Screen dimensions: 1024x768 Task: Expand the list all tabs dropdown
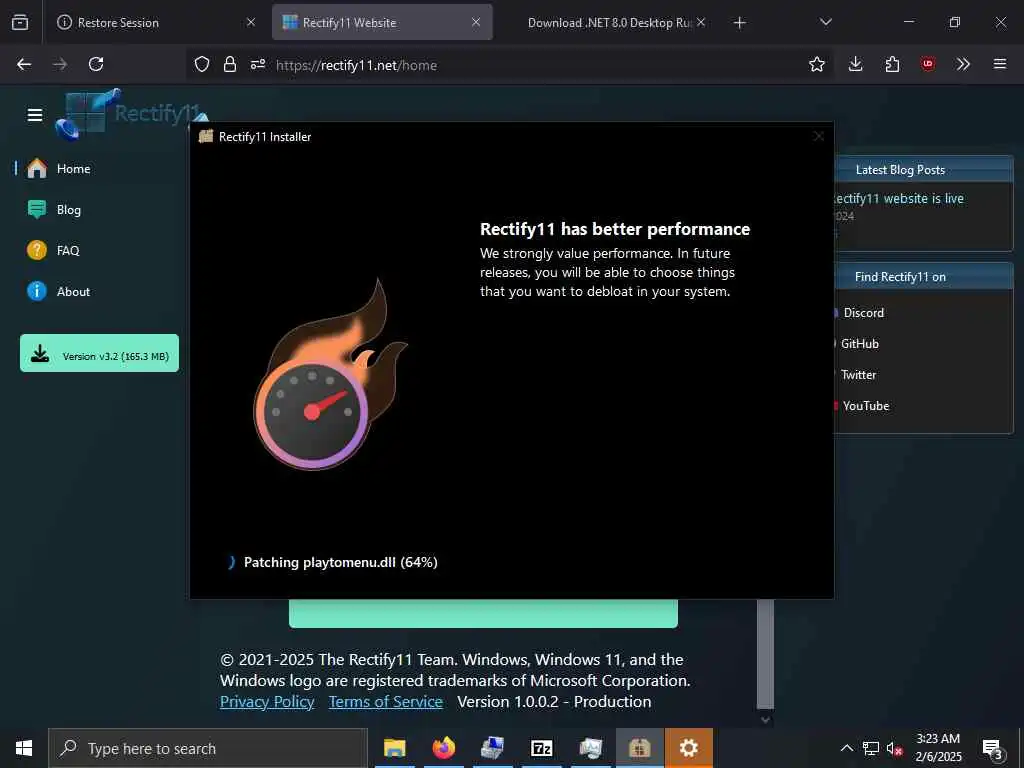click(x=825, y=22)
